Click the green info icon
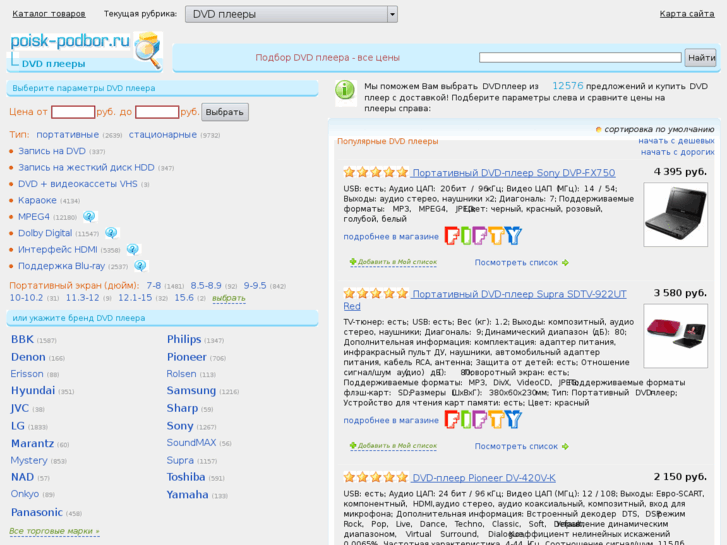This screenshot has height=545, width=727. [x=345, y=90]
